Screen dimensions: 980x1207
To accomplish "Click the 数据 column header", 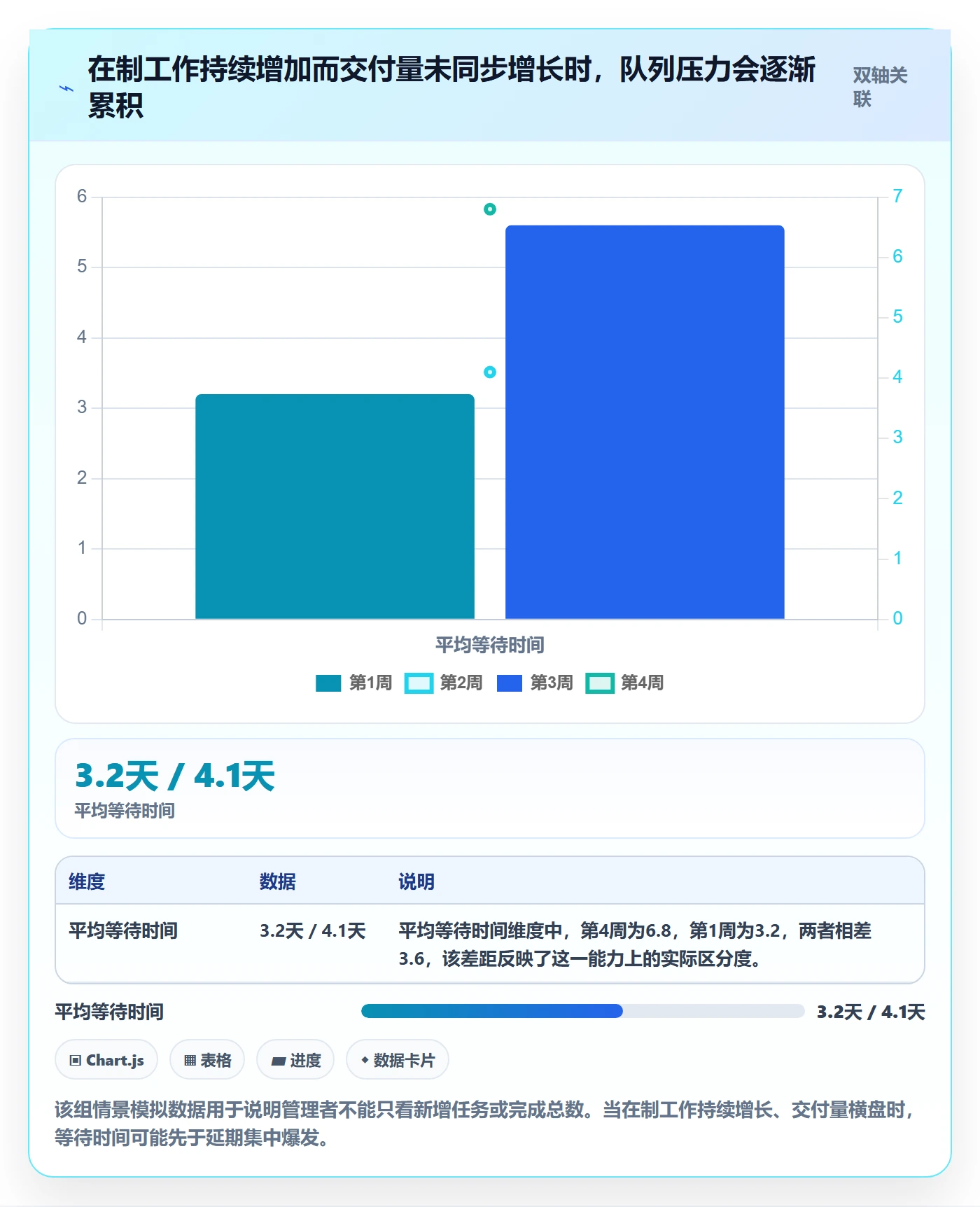I will click(x=278, y=881).
